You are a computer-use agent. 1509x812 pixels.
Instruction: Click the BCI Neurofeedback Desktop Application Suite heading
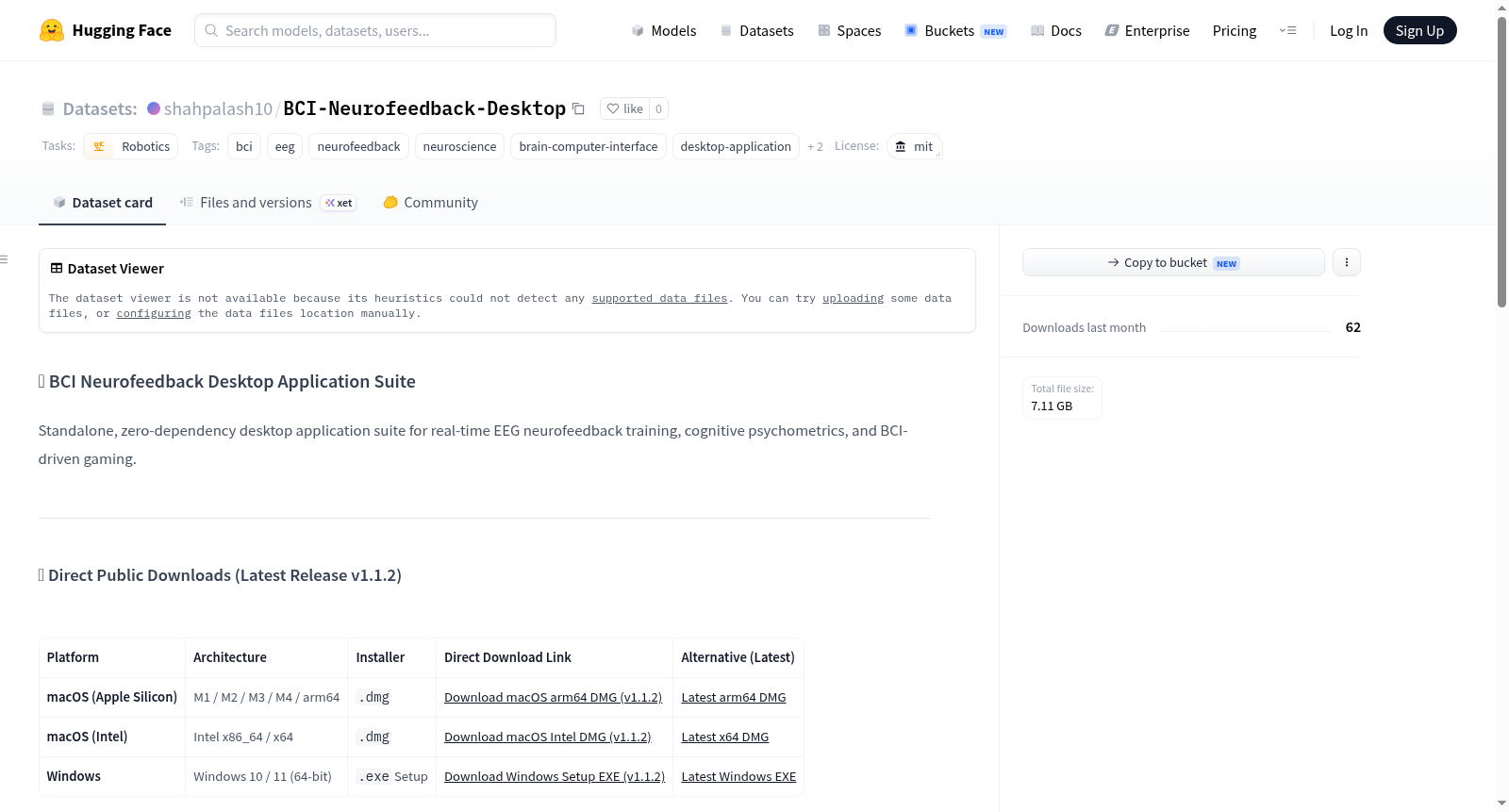tap(227, 381)
